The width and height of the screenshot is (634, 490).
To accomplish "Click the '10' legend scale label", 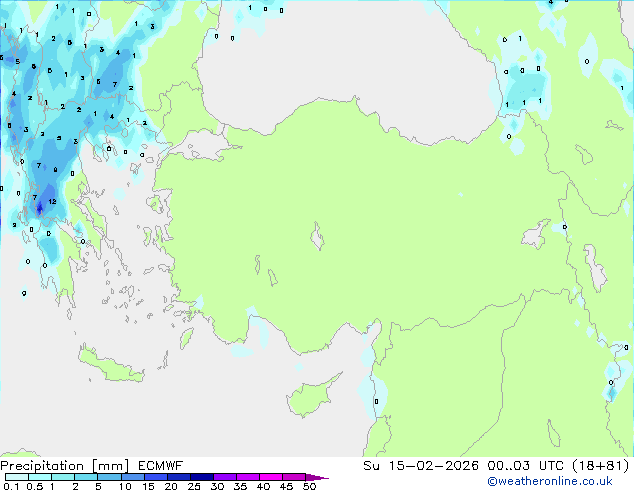I will [x=125, y=486].
